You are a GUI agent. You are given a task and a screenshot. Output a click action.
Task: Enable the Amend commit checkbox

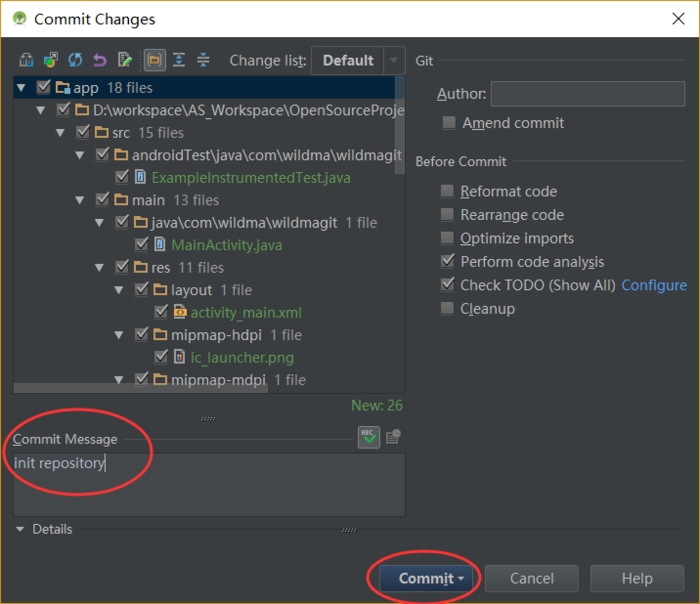[449, 122]
